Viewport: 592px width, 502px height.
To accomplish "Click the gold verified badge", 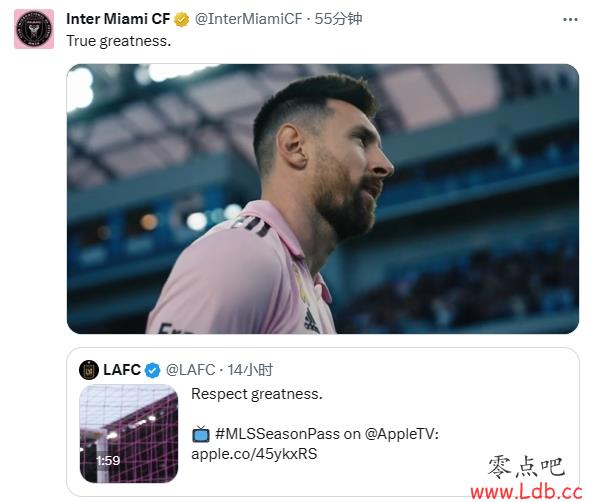I will (x=182, y=19).
